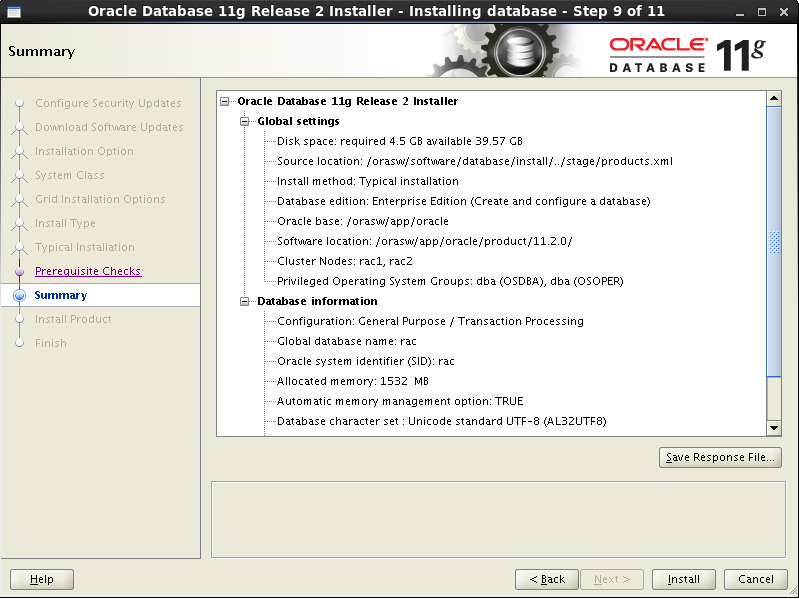
Task: Select the Database character set row
Action: 441,421
